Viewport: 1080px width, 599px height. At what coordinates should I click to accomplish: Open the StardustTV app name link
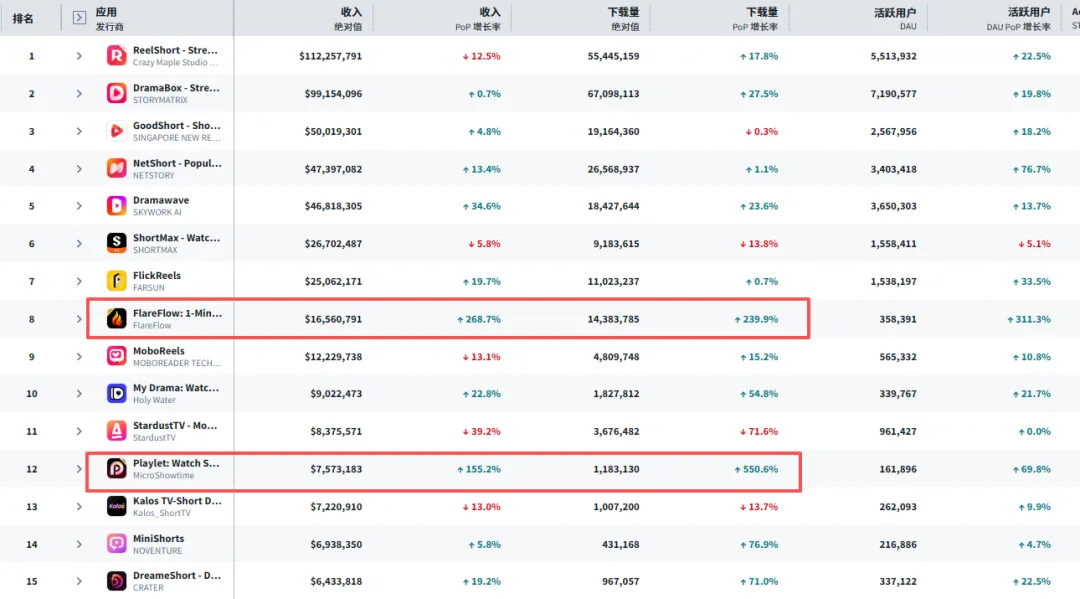click(x=175, y=425)
